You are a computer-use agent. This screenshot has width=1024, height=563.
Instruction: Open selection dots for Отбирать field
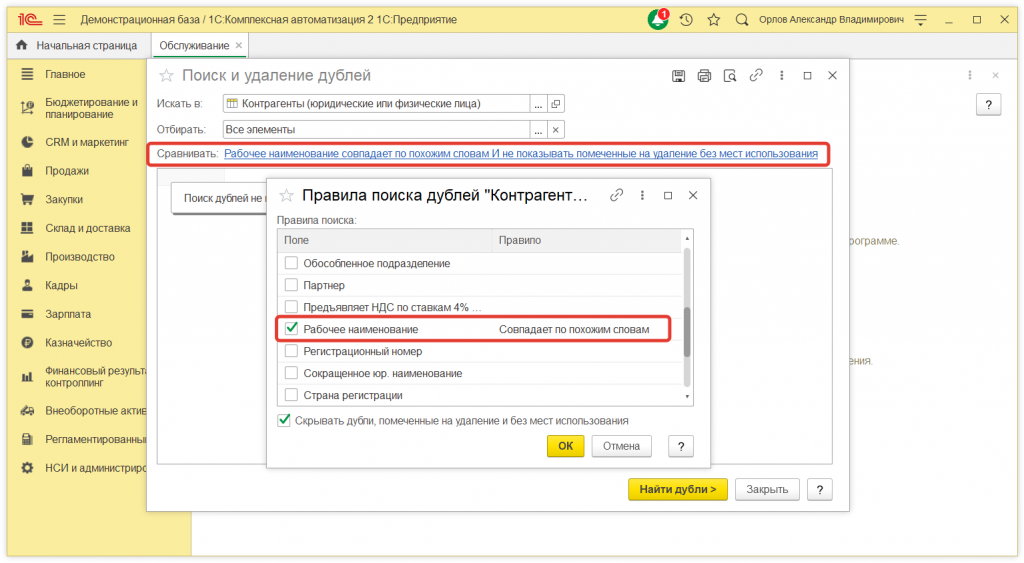538,130
